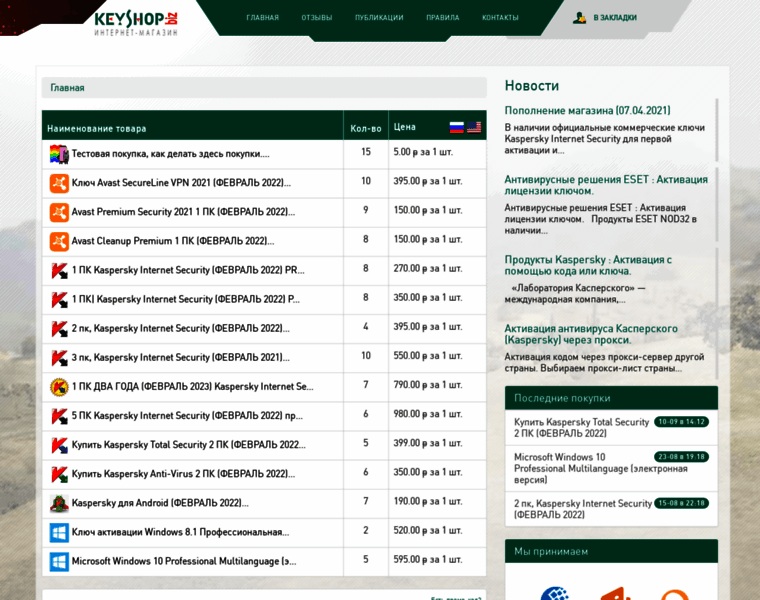Open Microsoft Windows 10 Professional Multilanguage product

point(184,561)
